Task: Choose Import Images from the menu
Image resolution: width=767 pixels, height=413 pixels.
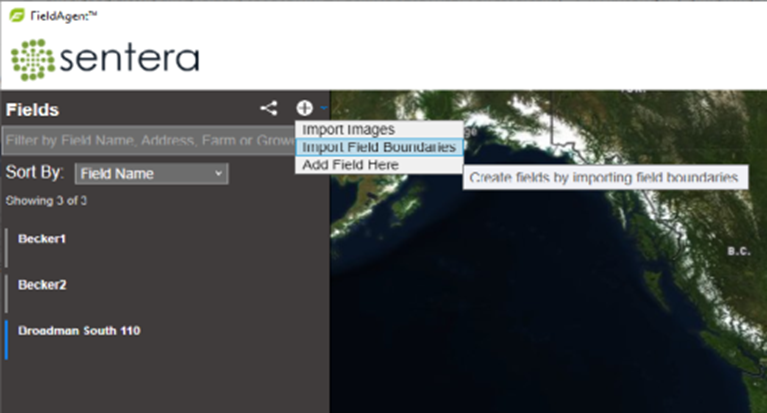Action: 349,129
